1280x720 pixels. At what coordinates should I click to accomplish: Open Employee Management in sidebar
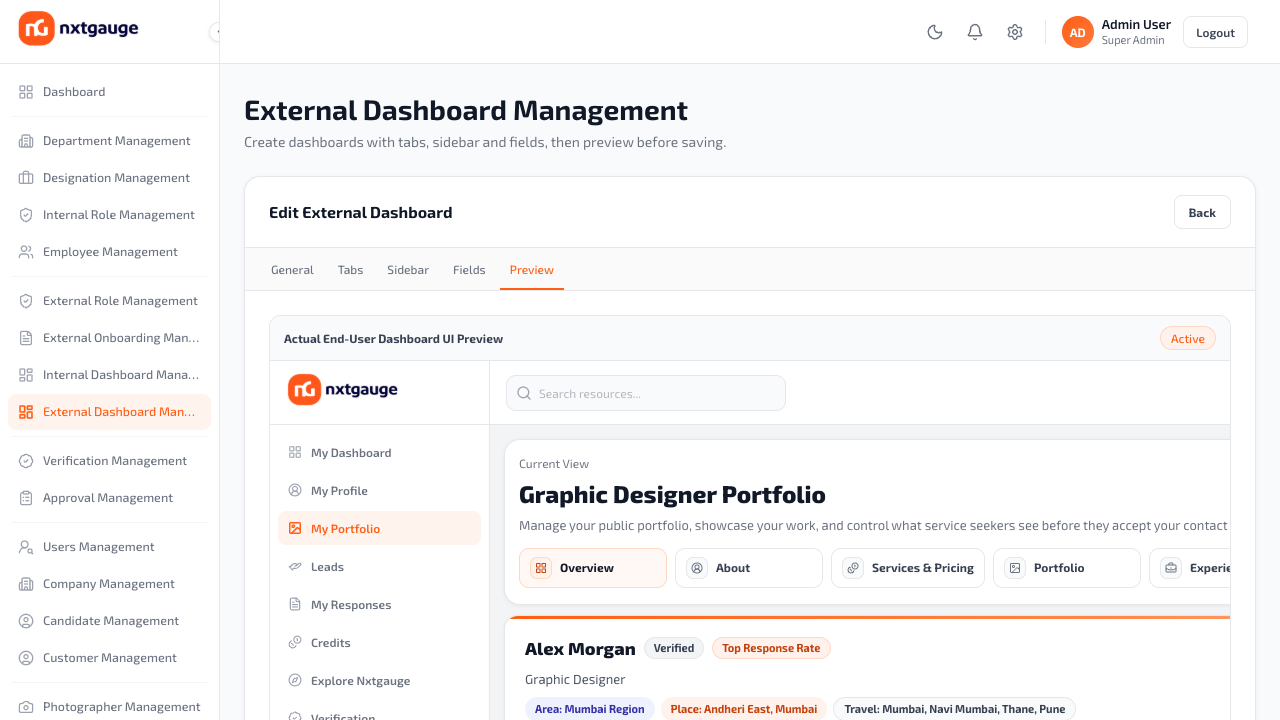110,252
